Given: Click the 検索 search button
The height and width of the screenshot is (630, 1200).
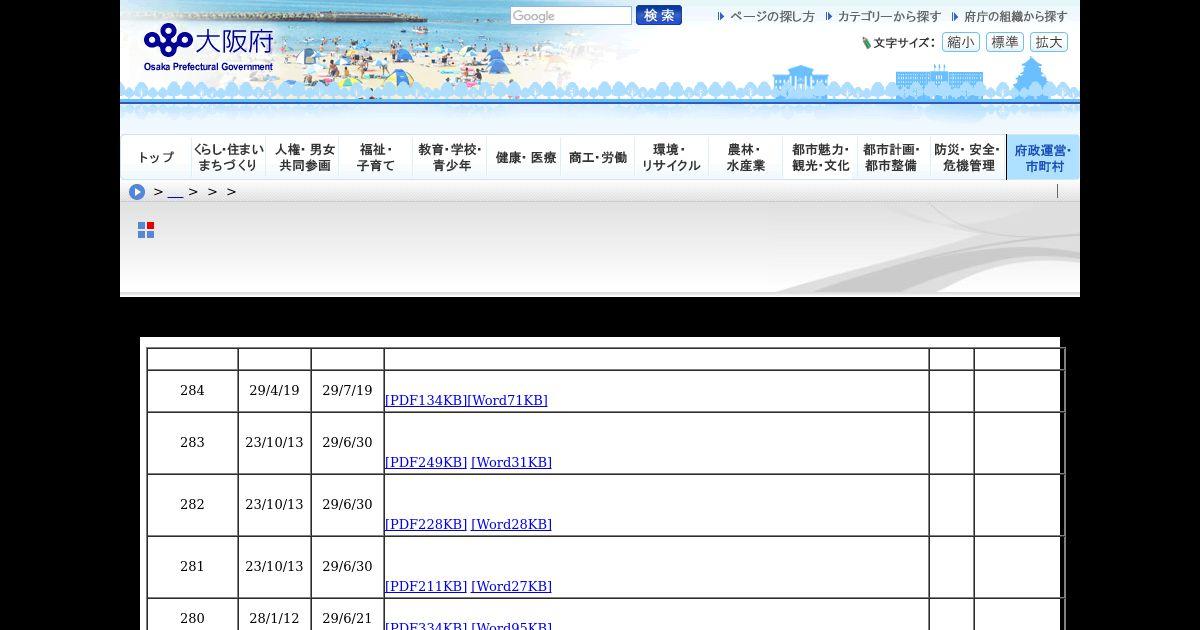Looking at the screenshot, I should [659, 15].
